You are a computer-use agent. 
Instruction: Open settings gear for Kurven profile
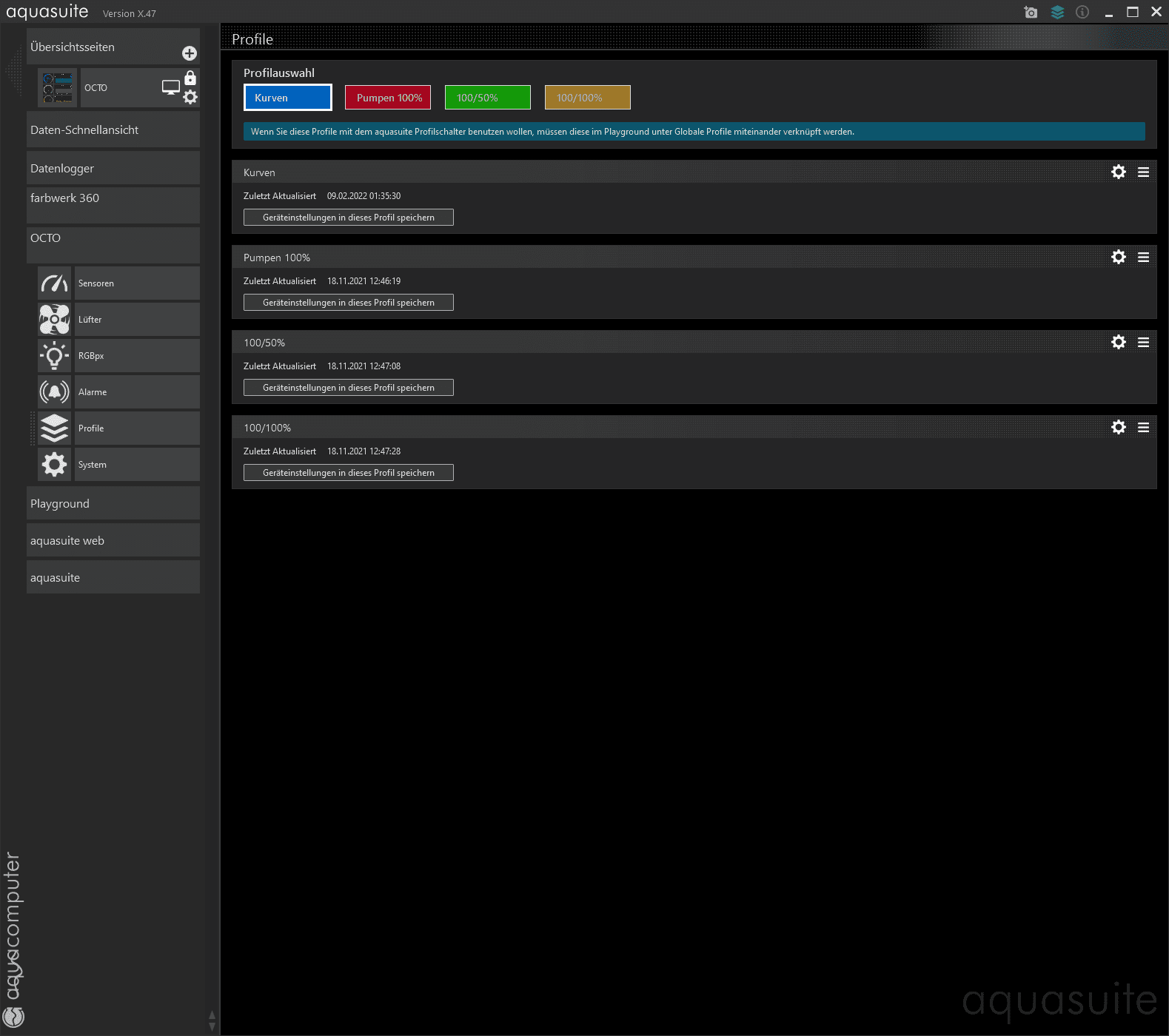pos(1119,172)
